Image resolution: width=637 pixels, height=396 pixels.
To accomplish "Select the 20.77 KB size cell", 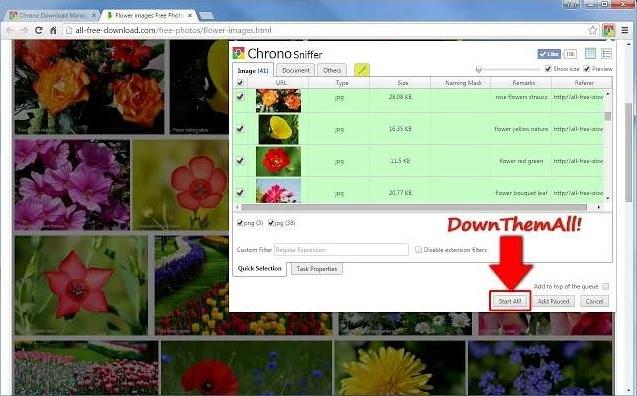I will (x=400, y=193).
